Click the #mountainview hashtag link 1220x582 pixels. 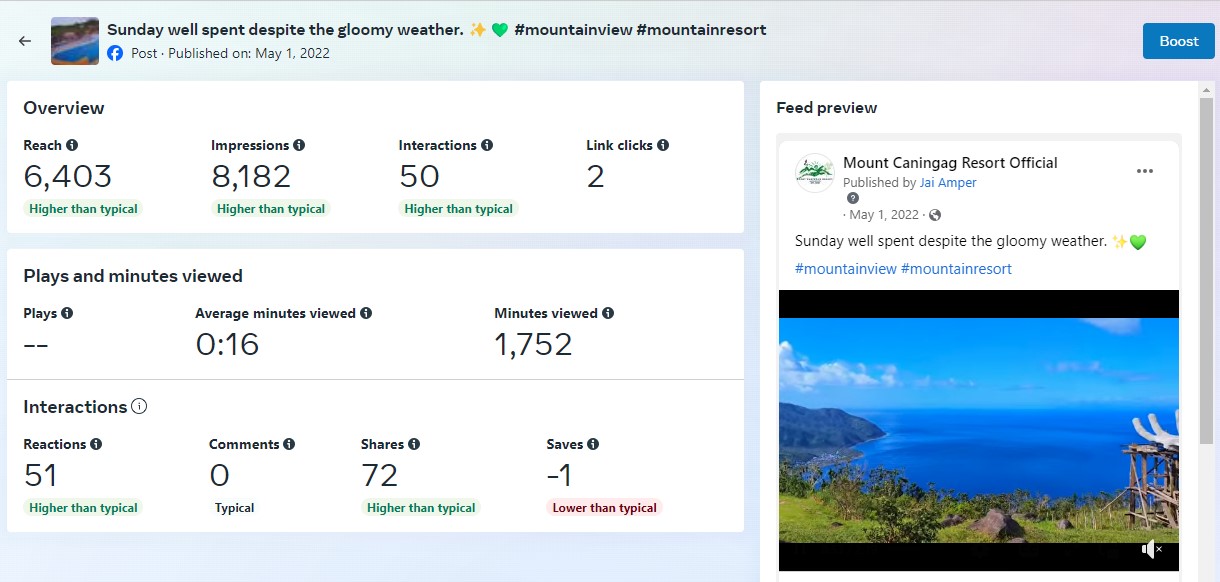(845, 269)
